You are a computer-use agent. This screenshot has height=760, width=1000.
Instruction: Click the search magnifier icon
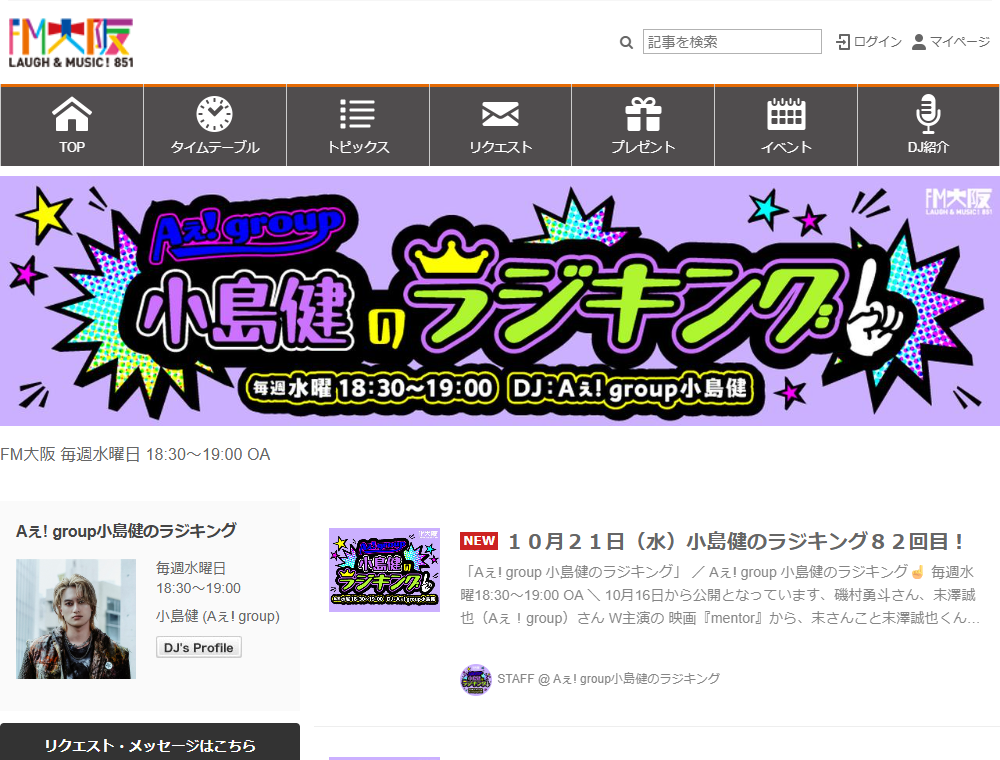click(626, 43)
